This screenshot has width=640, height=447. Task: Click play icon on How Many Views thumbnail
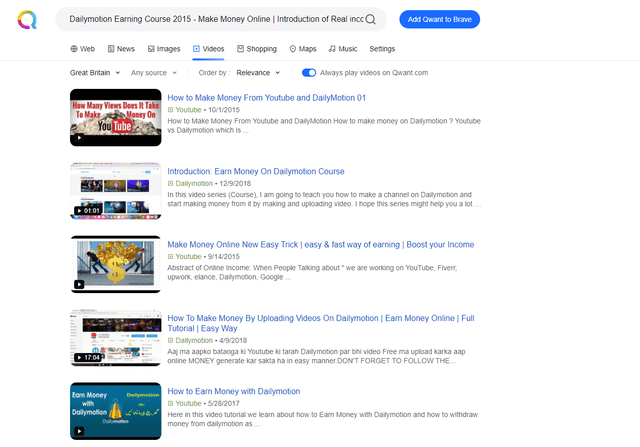click(x=79, y=138)
